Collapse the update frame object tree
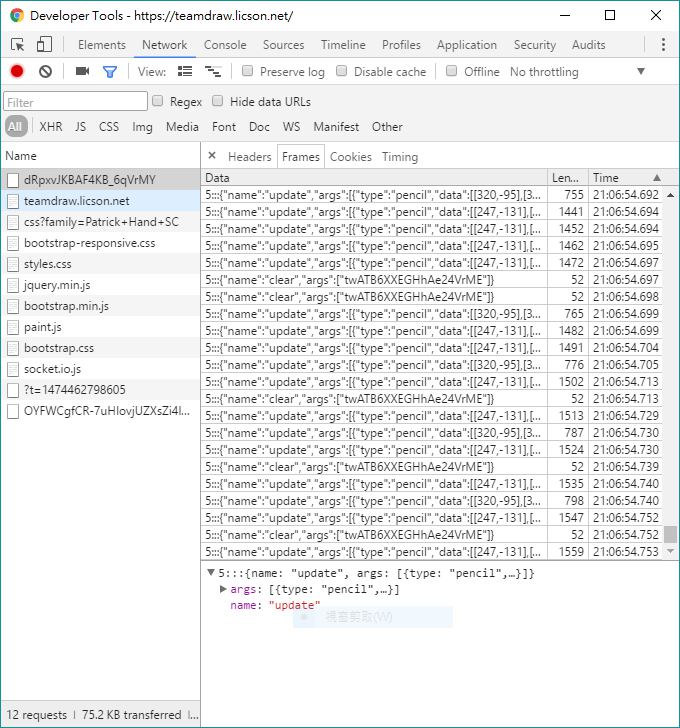 211,573
